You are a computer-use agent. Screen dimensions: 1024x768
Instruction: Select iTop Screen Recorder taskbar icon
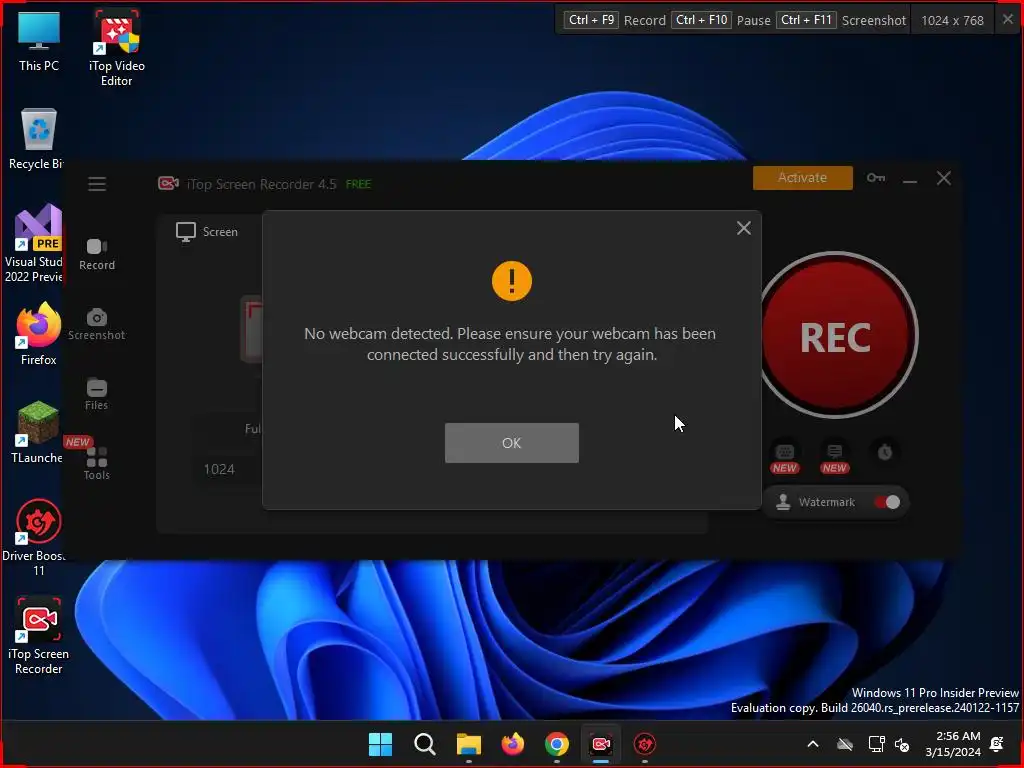(601, 744)
